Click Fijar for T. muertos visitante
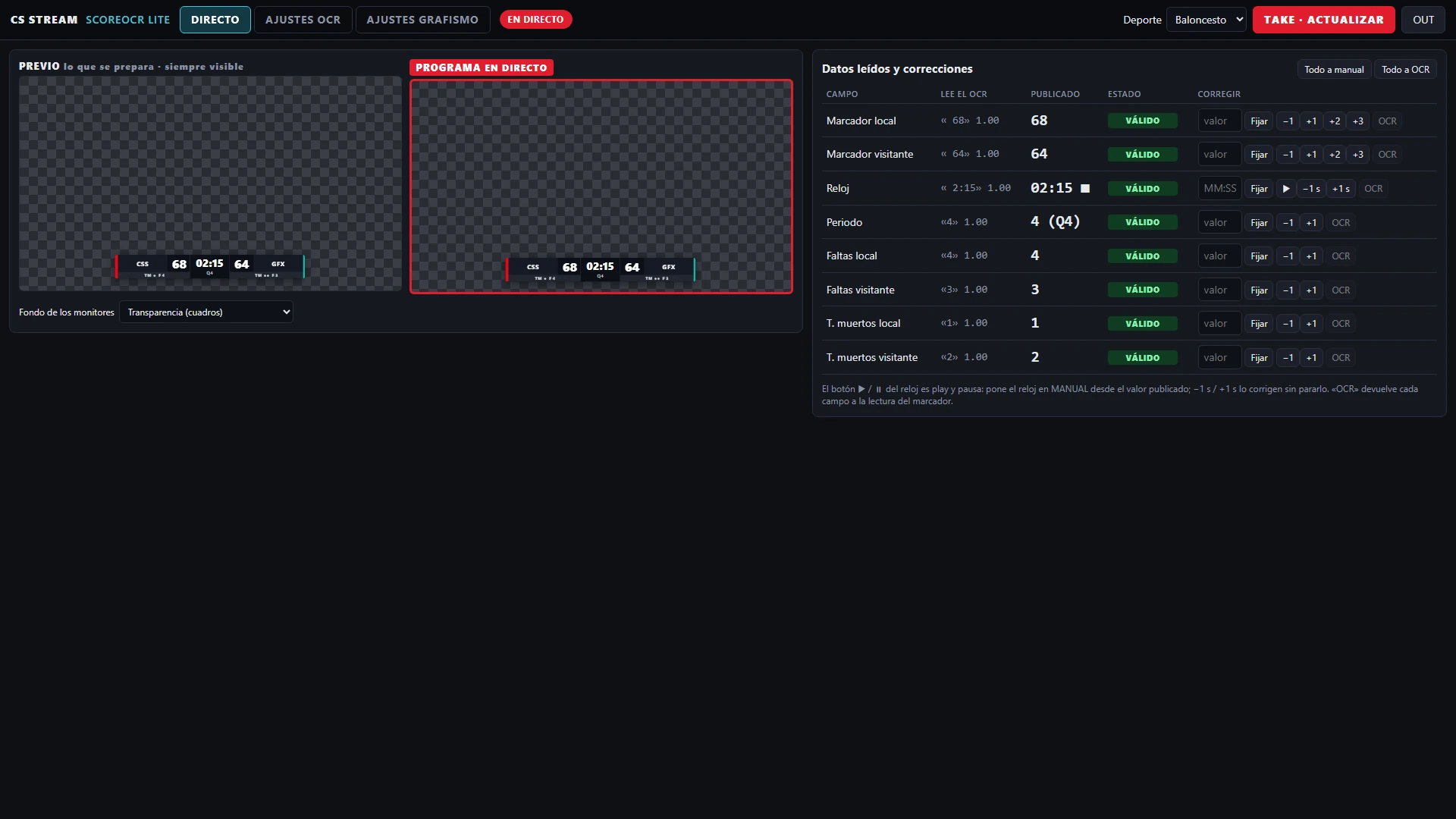 (1259, 358)
